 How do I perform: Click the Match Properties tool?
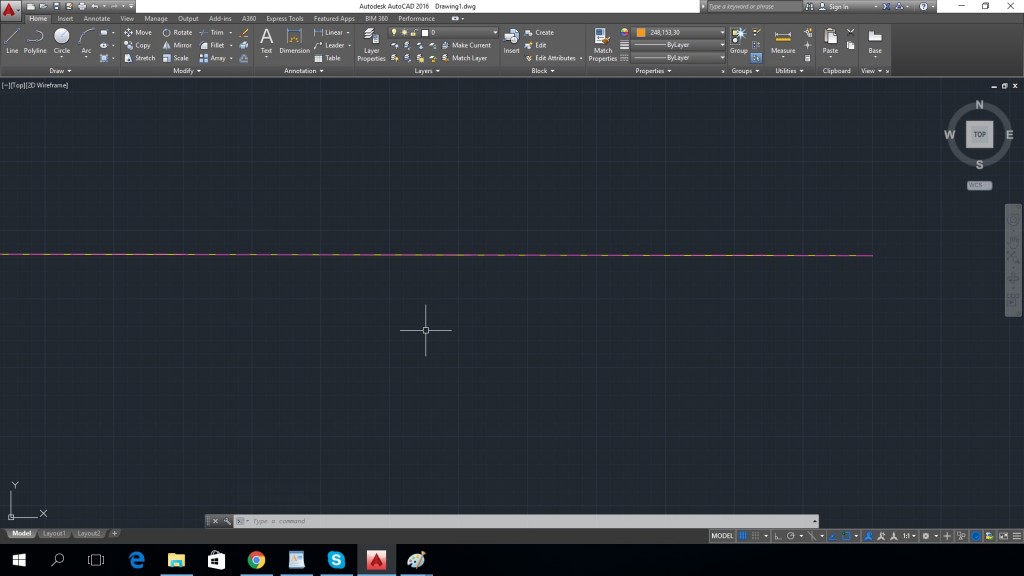pyautogui.click(x=602, y=44)
